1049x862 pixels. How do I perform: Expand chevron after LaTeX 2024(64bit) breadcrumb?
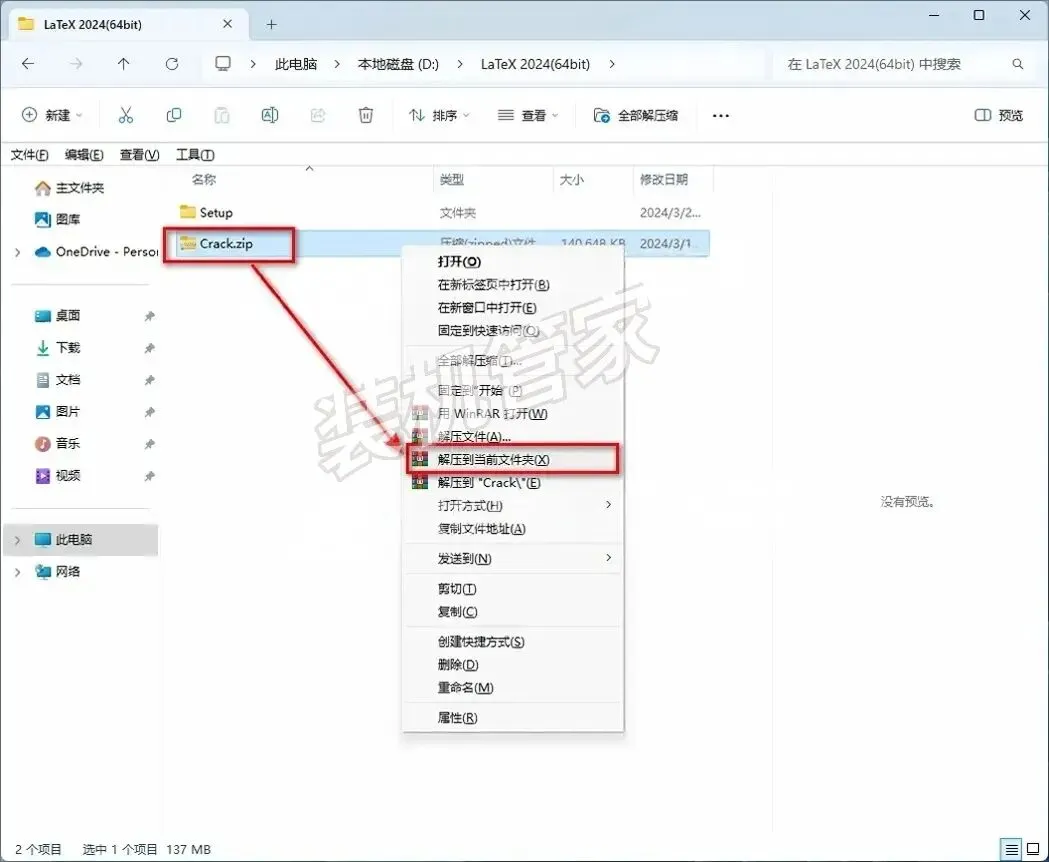tap(612, 64)
